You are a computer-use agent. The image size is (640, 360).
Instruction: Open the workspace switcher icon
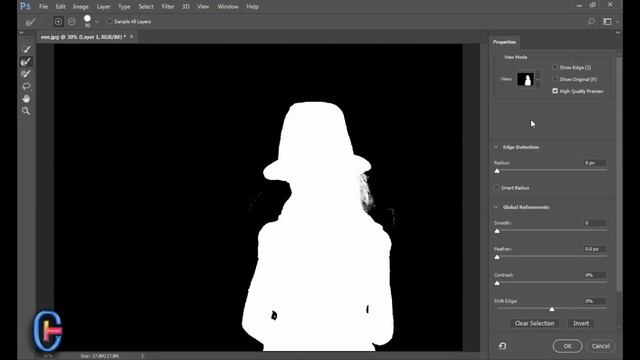click(607, 21)
